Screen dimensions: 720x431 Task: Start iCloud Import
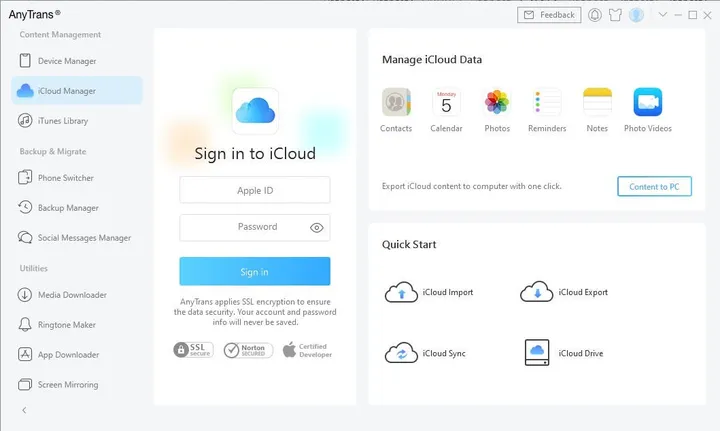429,292
